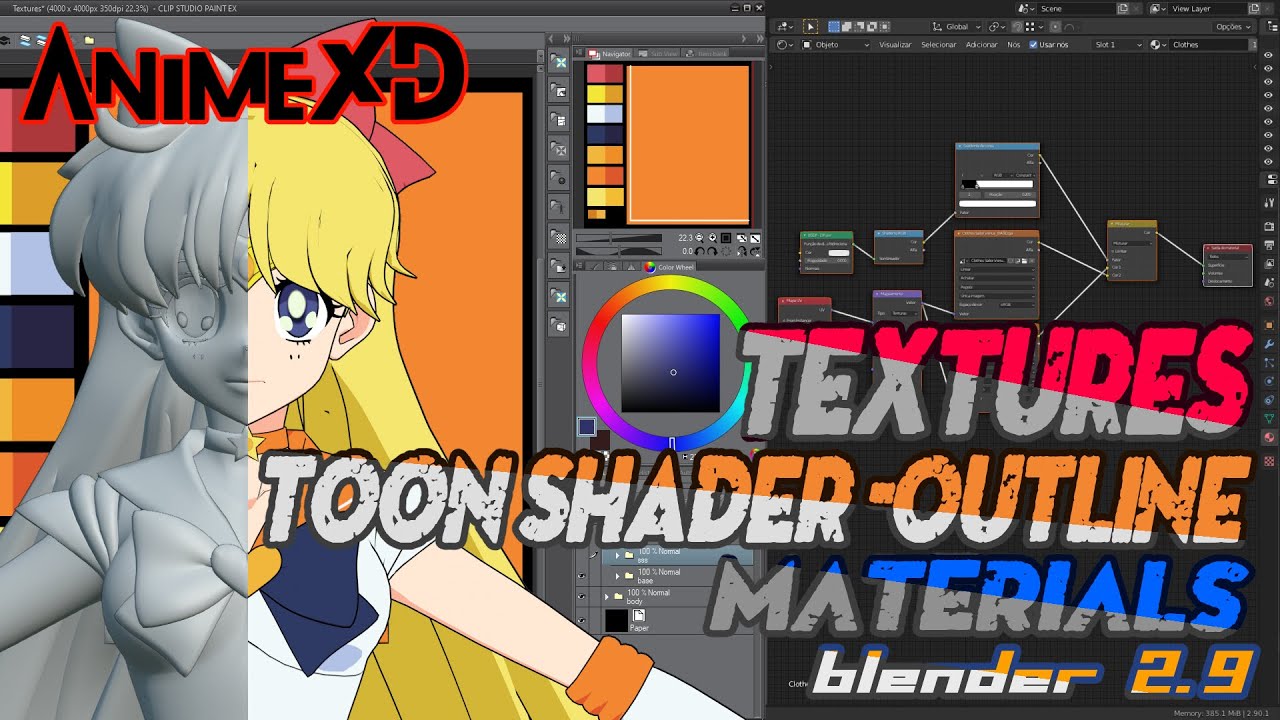This screenshot has width=1280, height=720.
Task: Click the View Layer name field
Action: pyautogui.click(x=1207, y=9)
